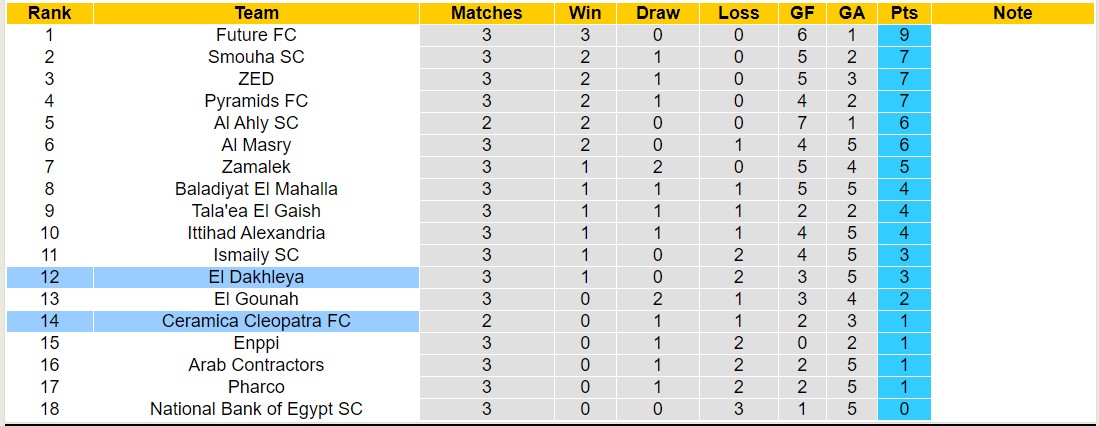This screenshot has height=426, width=1099.
Task: Open the Smouha SC team entry
Action: [x=256, y=57]
